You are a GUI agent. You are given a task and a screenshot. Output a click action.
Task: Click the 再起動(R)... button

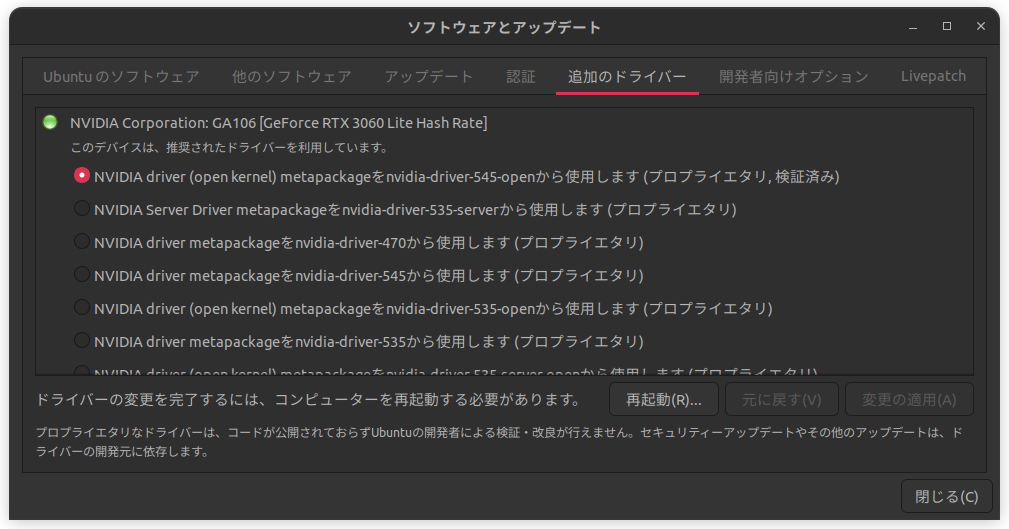click(x=664, y=399)
